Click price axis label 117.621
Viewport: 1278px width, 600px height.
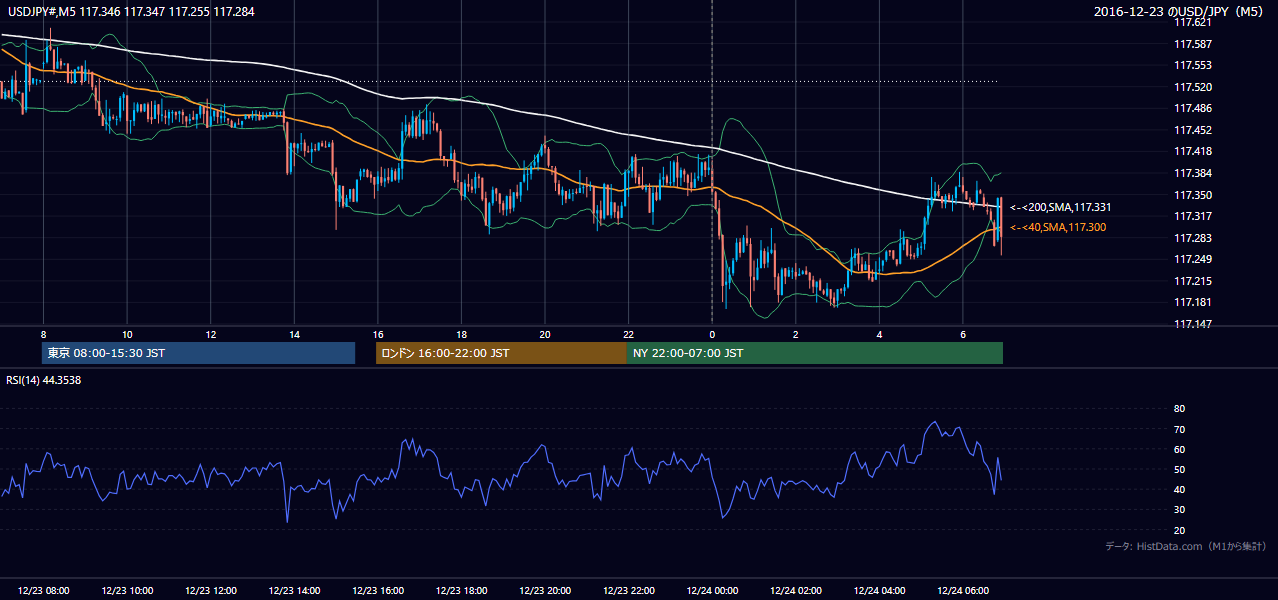pyautogui.click(x=1192, y=22)
